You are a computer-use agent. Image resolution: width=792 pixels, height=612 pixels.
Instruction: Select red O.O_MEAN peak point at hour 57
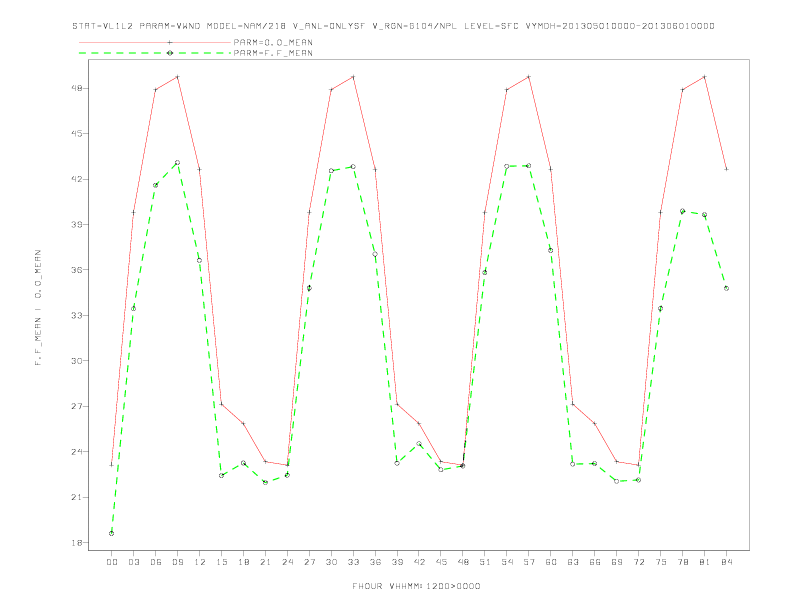click(529, 77)
